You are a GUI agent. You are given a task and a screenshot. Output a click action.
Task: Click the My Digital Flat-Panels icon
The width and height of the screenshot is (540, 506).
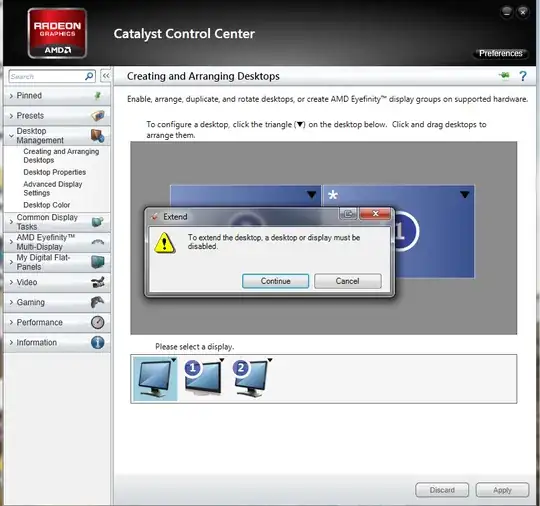coord(98,262)
